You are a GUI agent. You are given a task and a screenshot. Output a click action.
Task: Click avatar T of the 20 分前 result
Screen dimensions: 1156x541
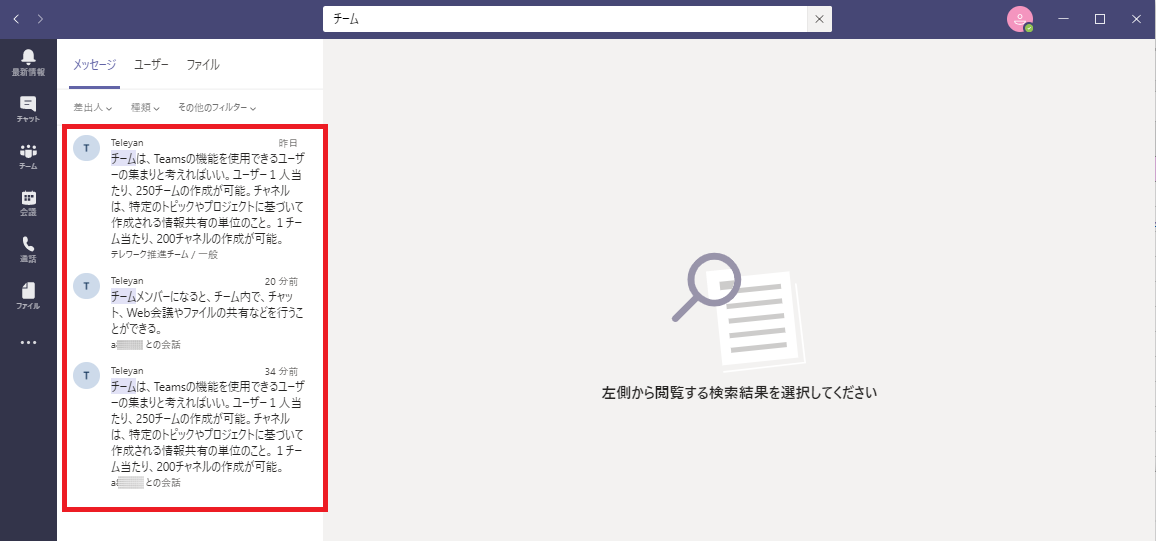point(86,286)
